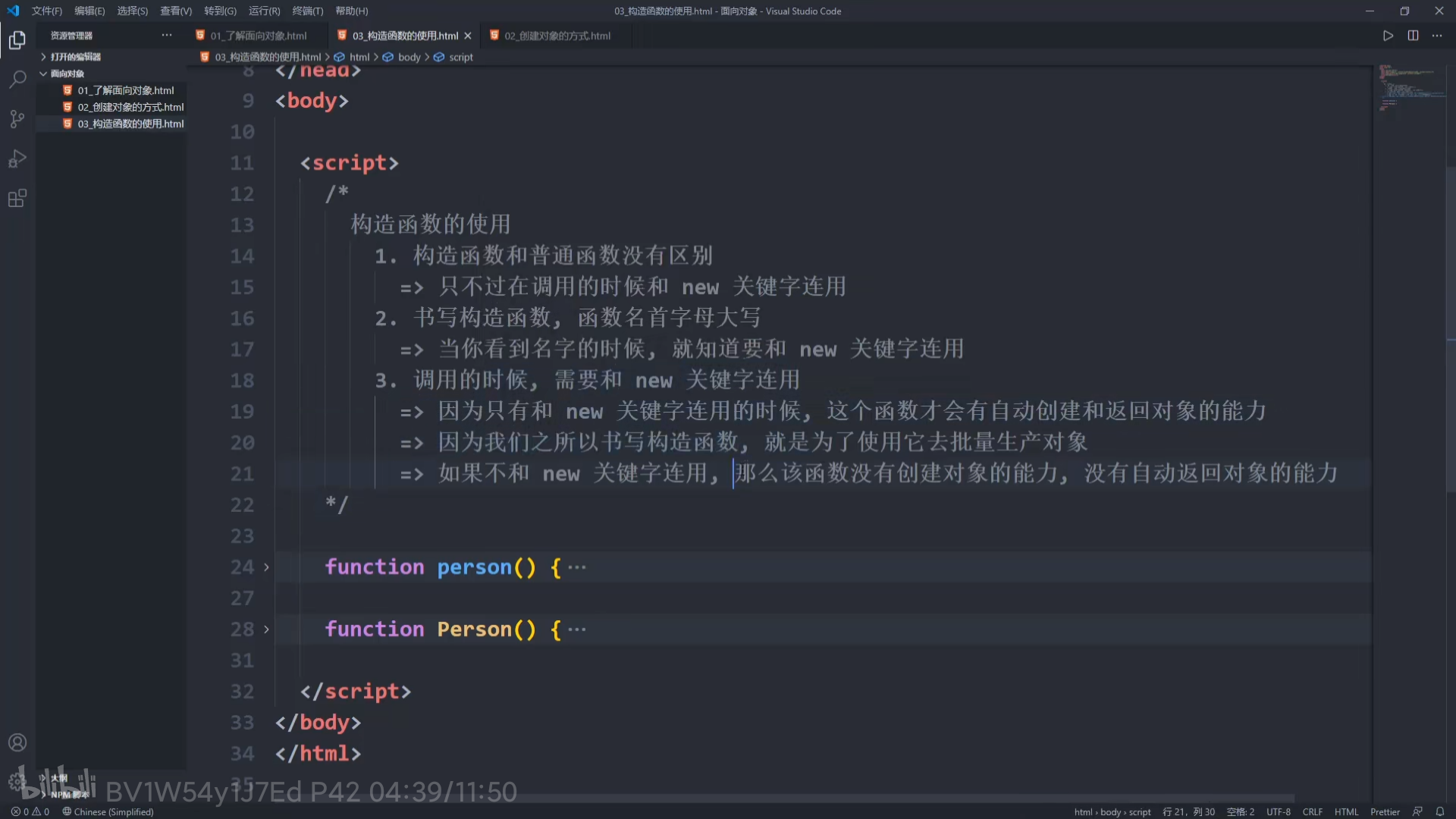Open notifications bell in status bar
This screenshot has width=1456, height=819.
1440,811
